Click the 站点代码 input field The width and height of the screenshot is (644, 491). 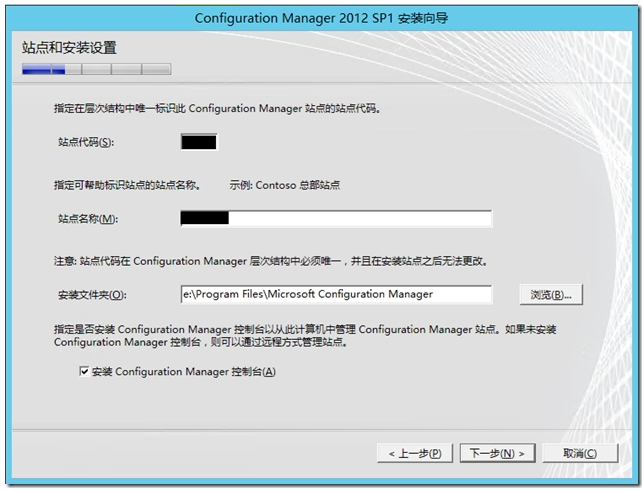click(198, 142)
